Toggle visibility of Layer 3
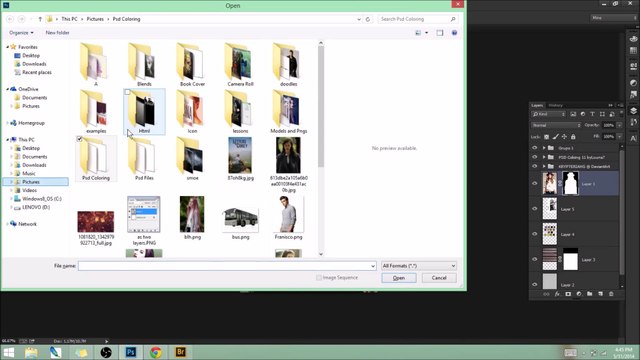This screenshot has height=360, width=640. pos(535,260)
